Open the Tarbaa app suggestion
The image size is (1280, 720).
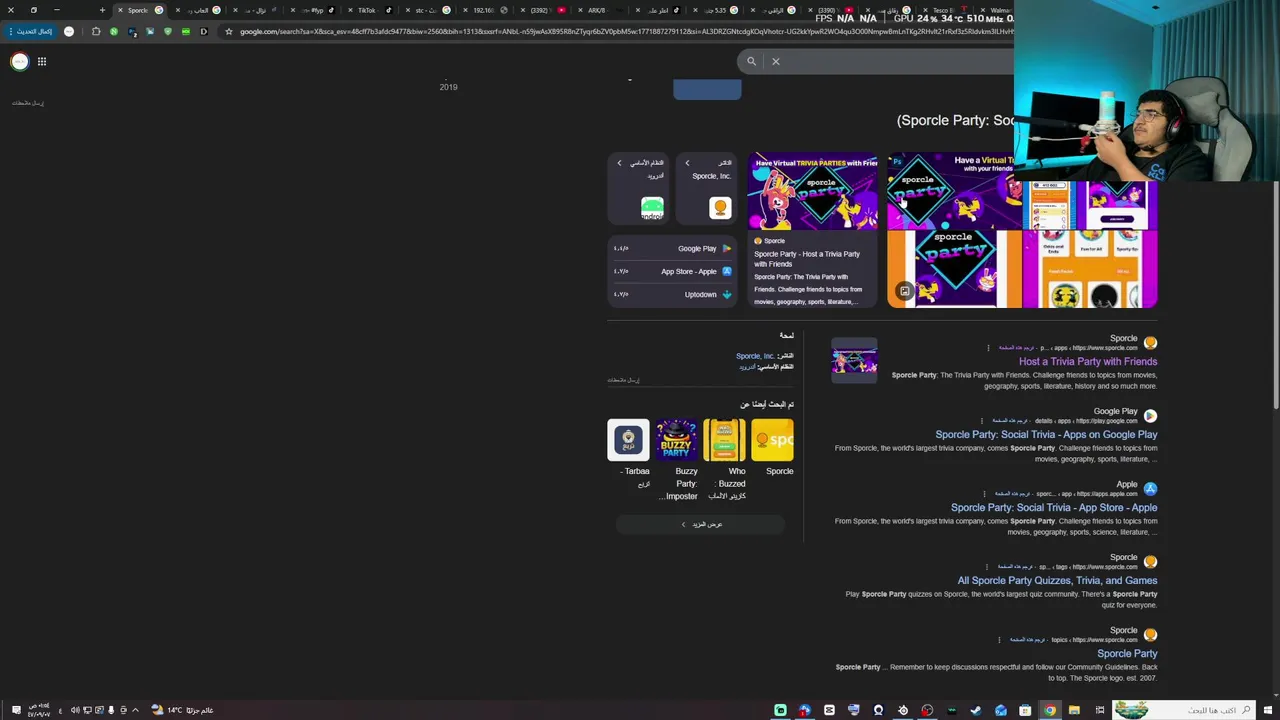point(629,454)
